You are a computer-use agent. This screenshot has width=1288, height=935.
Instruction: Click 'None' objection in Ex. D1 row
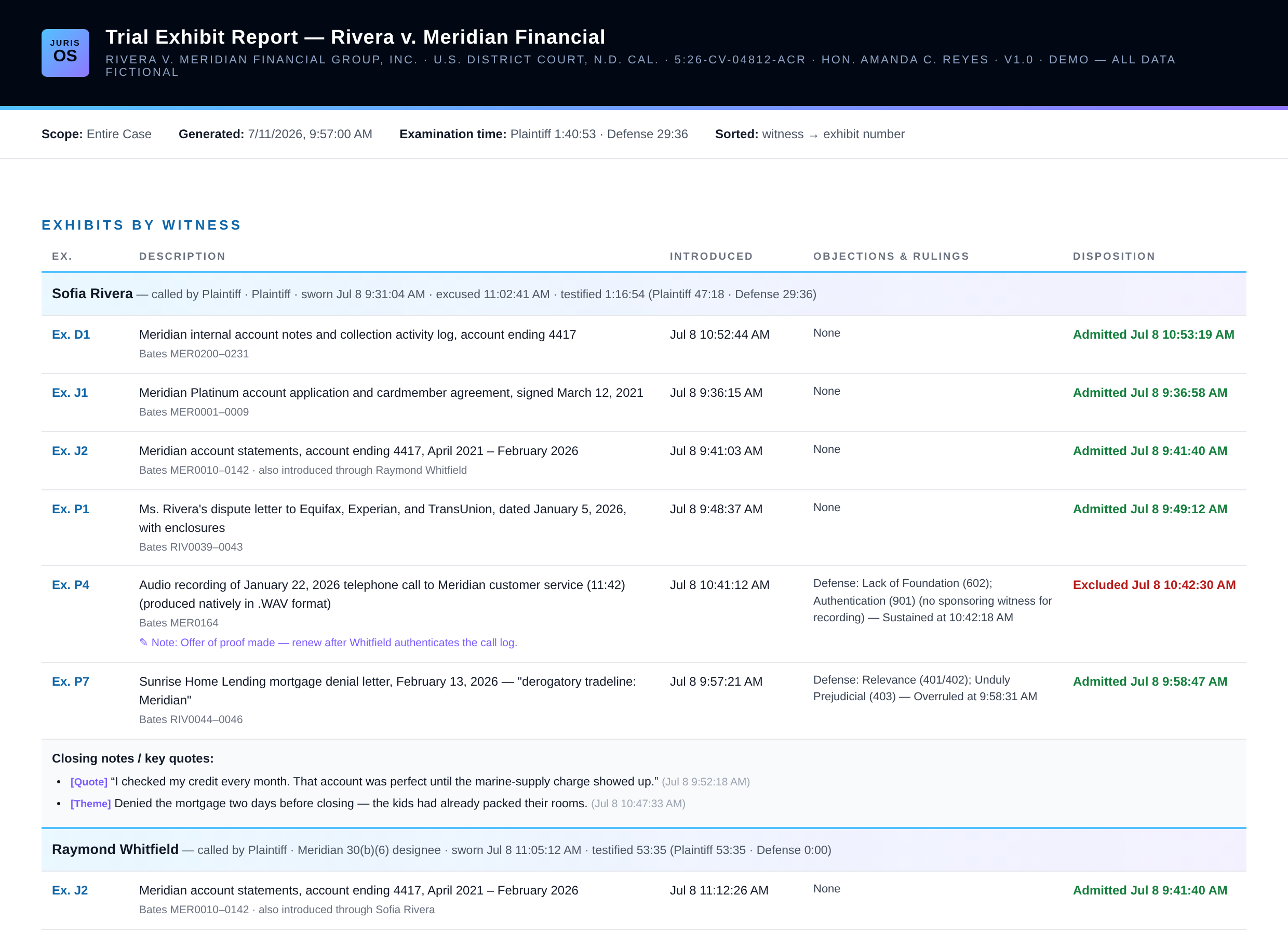[x=827, y=333]
